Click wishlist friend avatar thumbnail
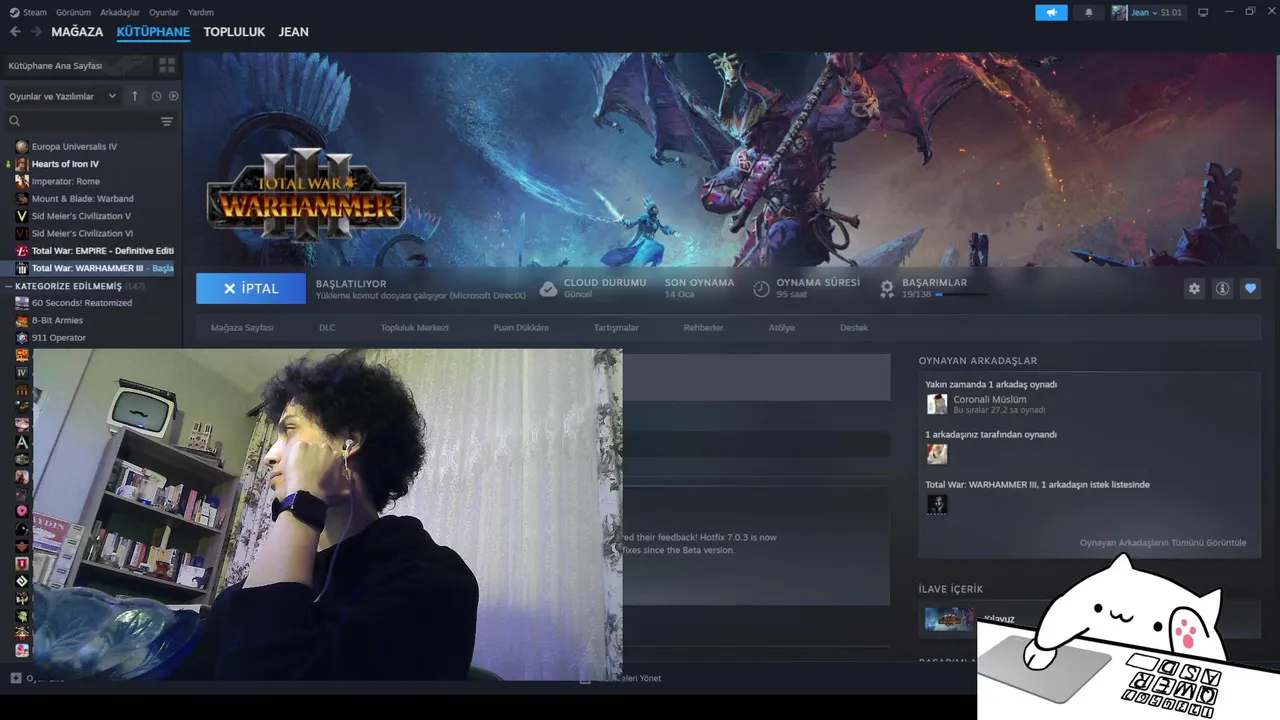Image resolution: width=1280 pixels, height=720 pixels. click(937, 504)
